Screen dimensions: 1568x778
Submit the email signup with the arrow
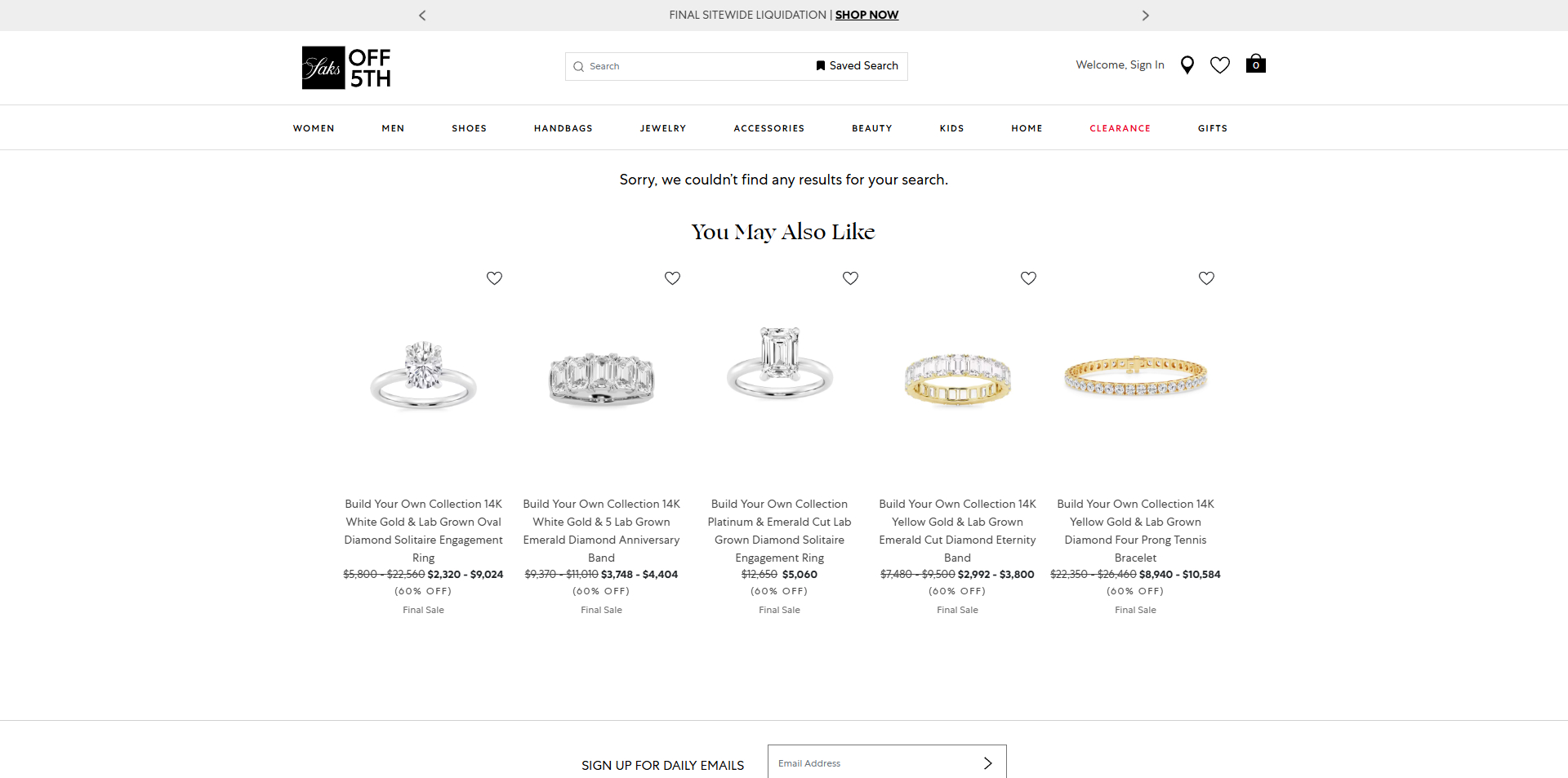[987, 762]
